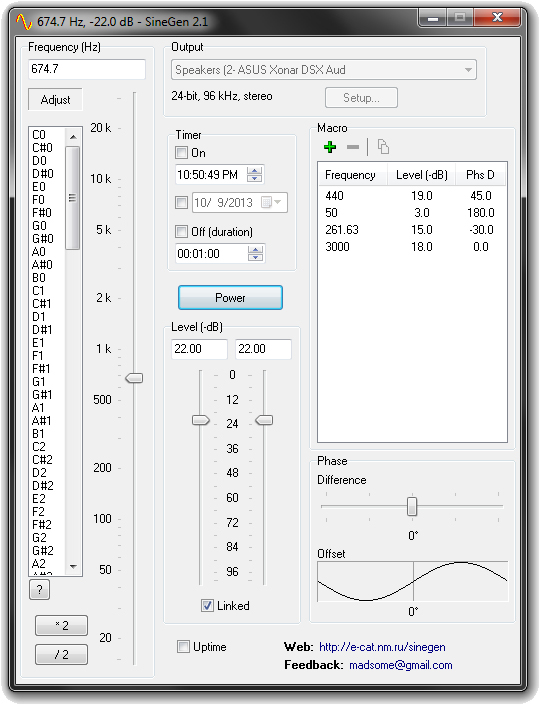
Task: Click the question mark help button
Action: coord(40,589)
